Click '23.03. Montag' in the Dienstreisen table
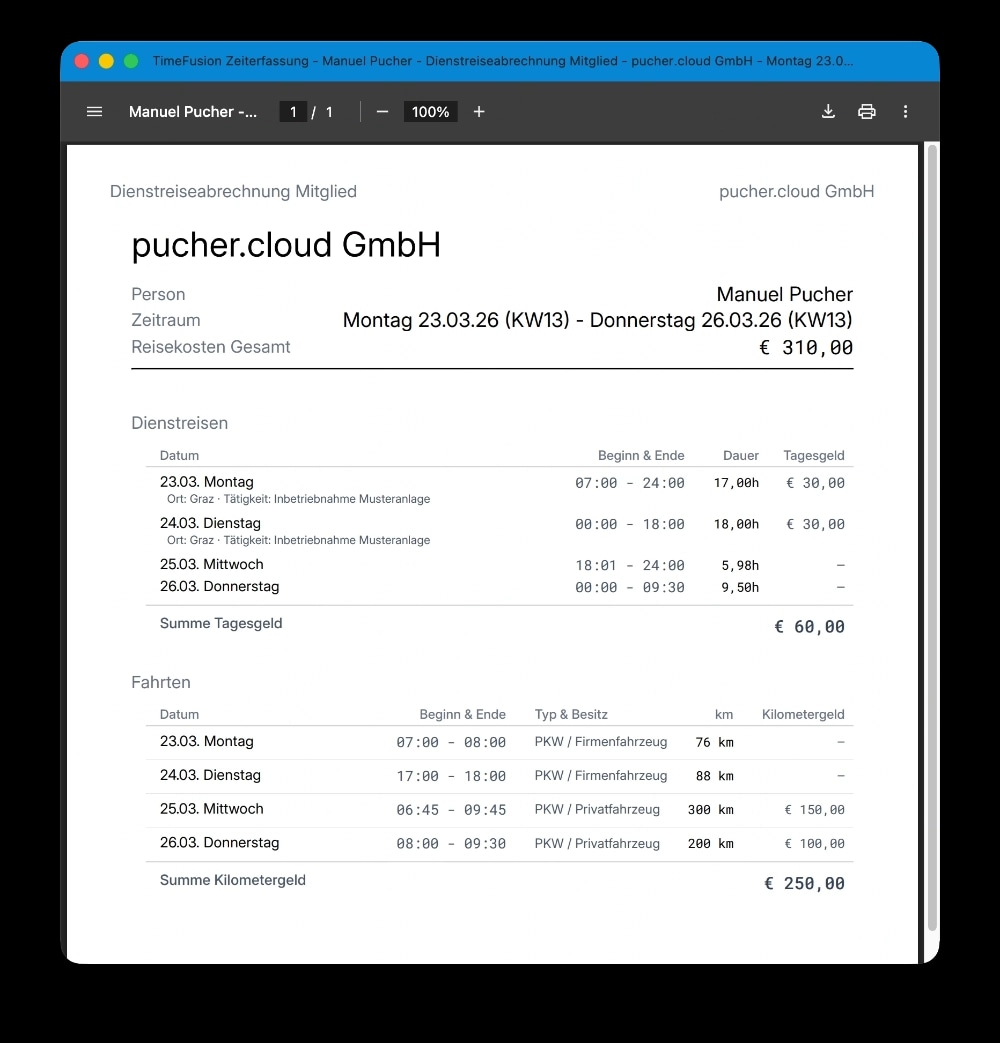 coord(207,482)
